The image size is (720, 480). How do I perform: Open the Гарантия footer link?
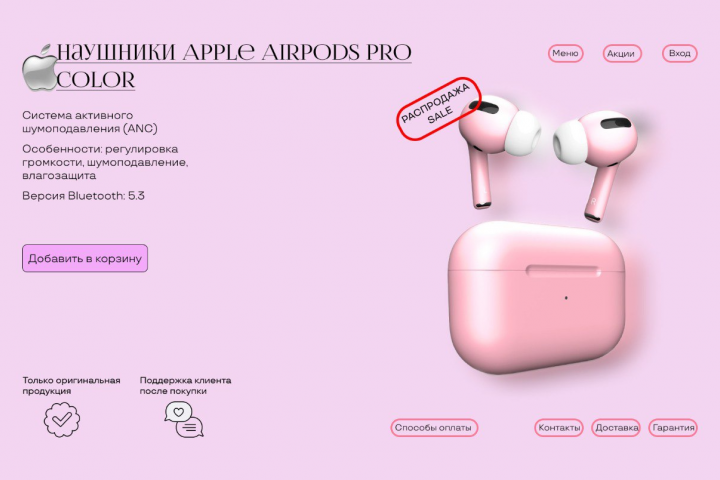coord(673,428)
